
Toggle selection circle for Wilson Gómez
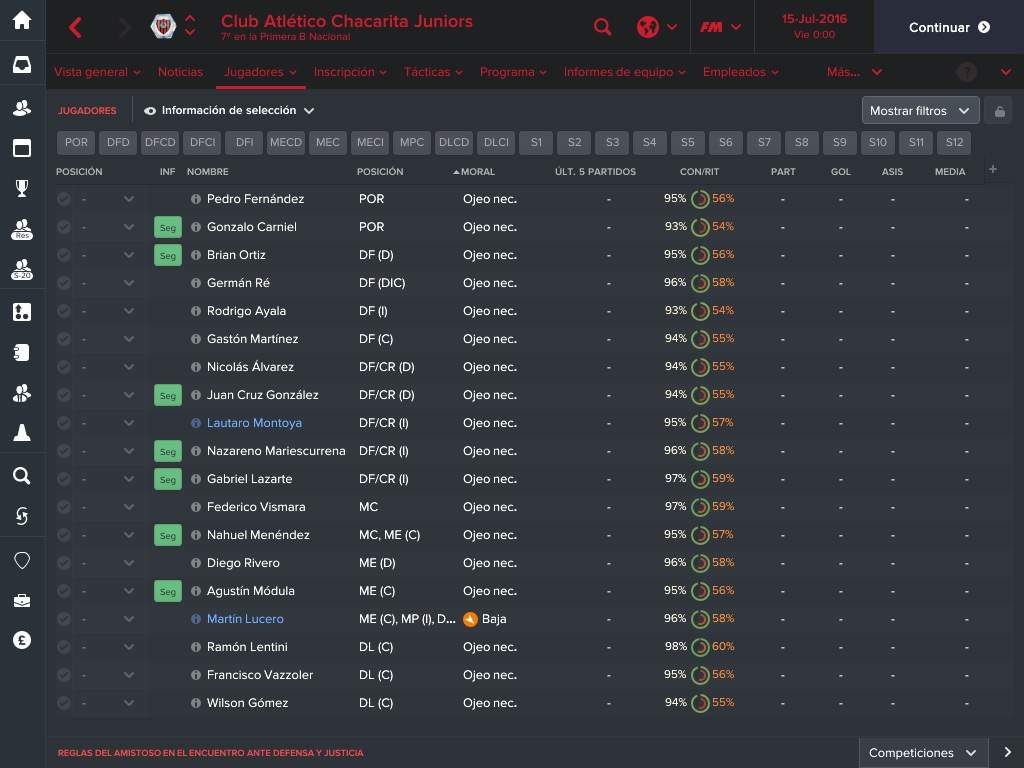pyautogui.click(x=64, y=703)
